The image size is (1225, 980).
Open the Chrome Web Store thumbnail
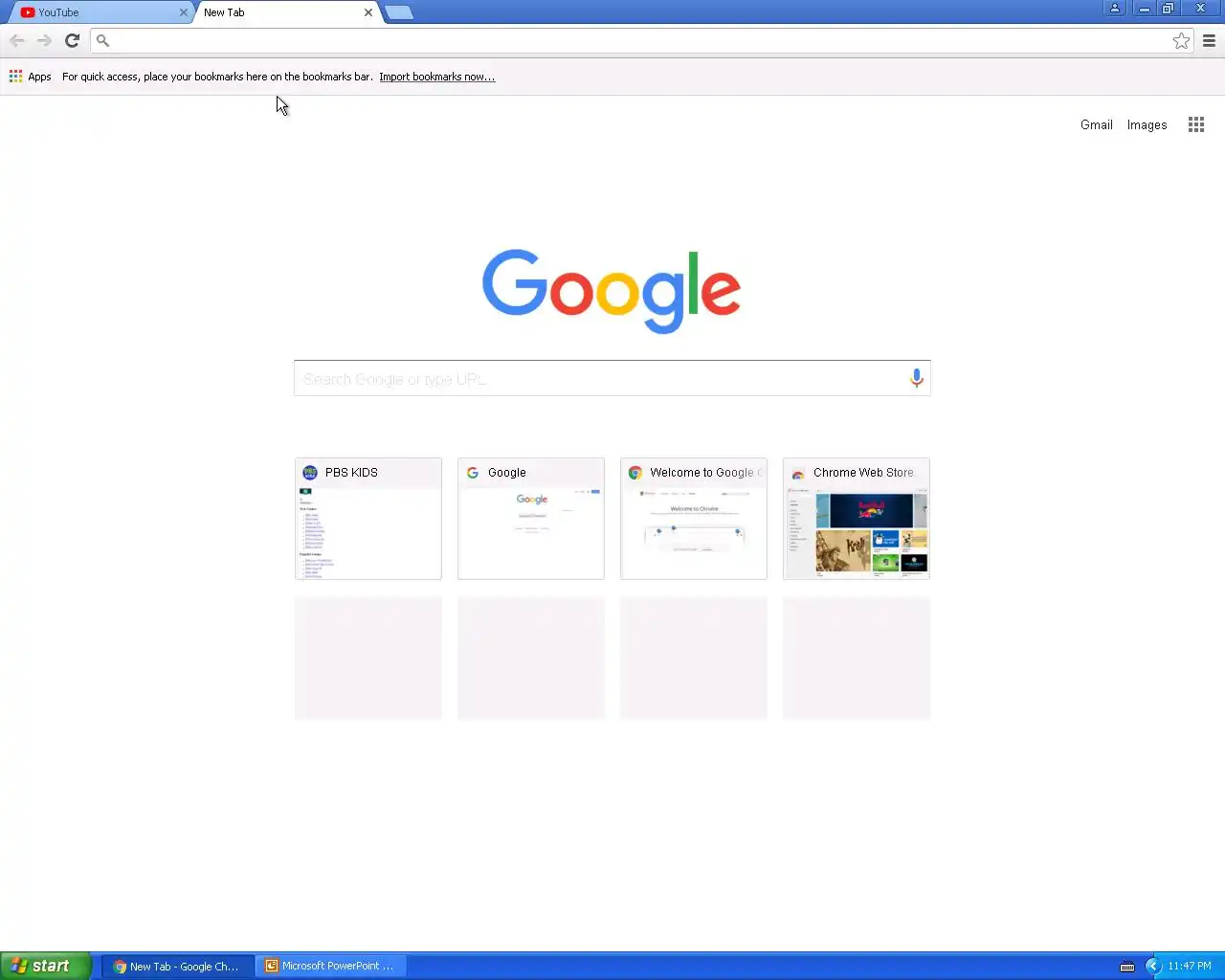(857, 519)
